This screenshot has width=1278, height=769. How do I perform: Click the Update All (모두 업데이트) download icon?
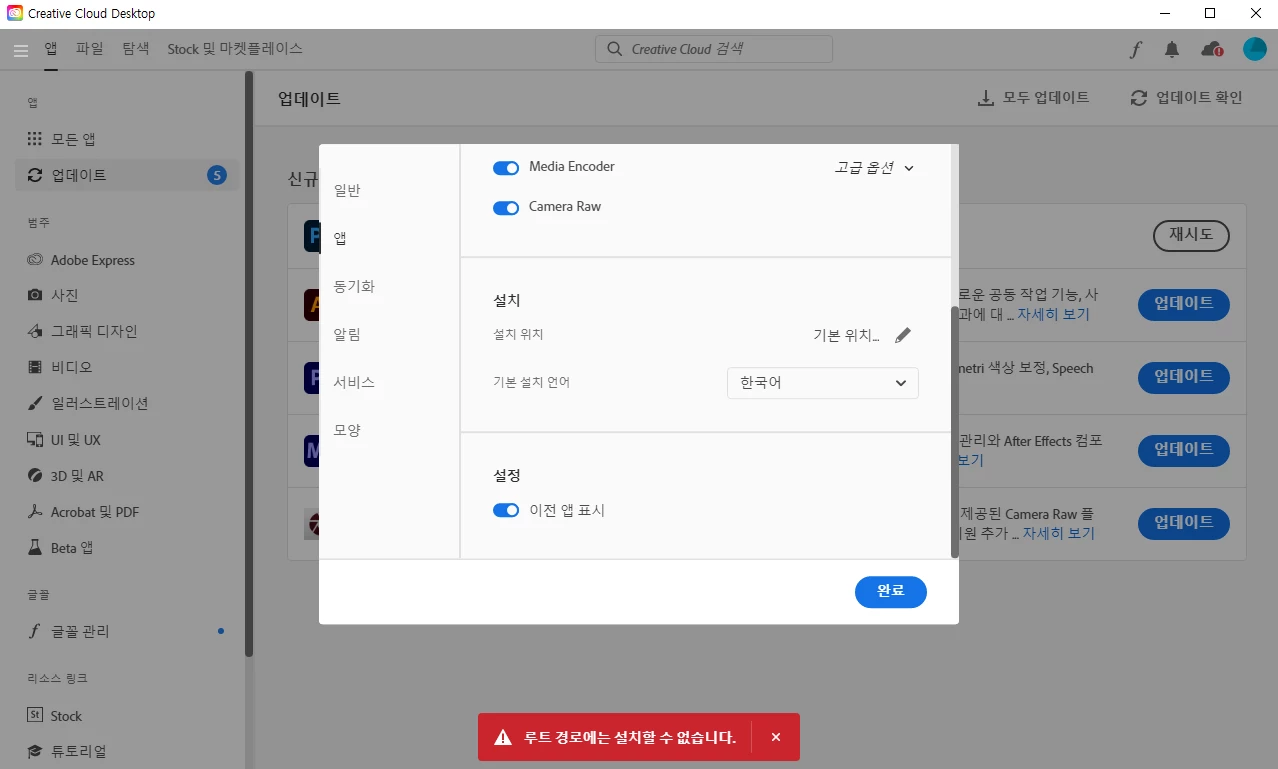pos(985,98)
